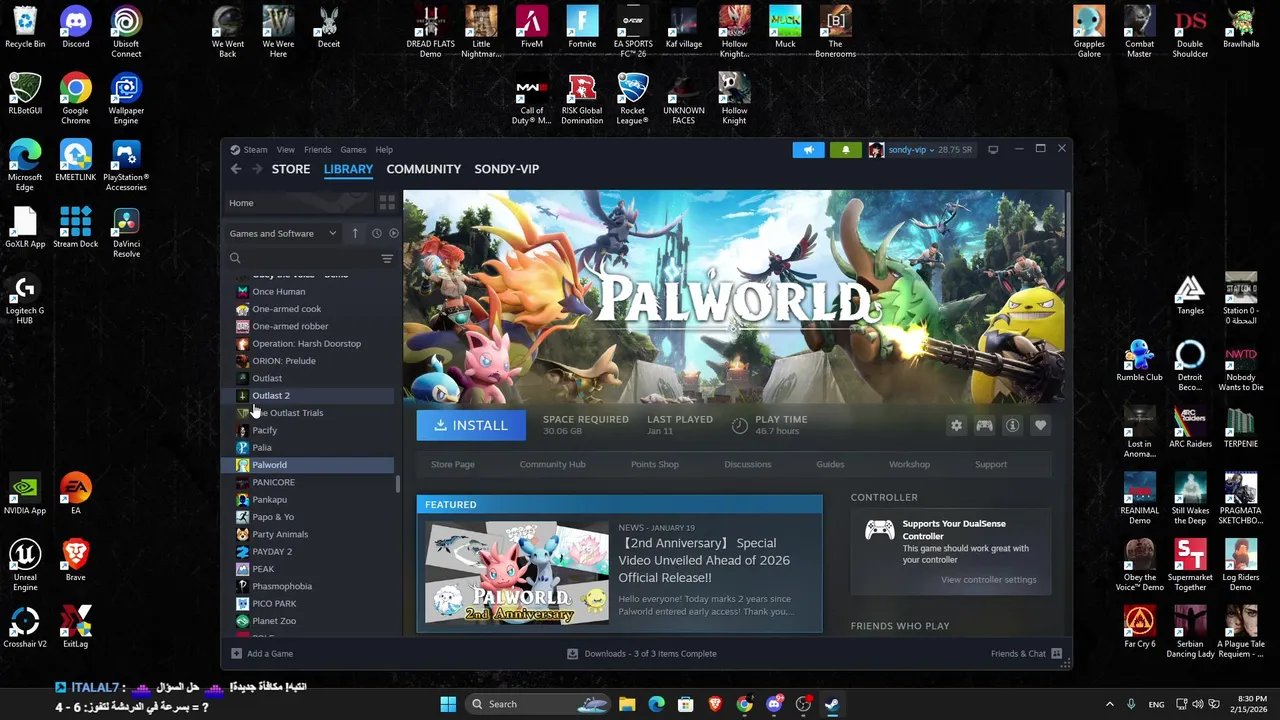The height and width of the screenshot is (720, 1280).
Task: Open Palworld Community Hub link
Action: pyautogui.click(x=552, y=464)
